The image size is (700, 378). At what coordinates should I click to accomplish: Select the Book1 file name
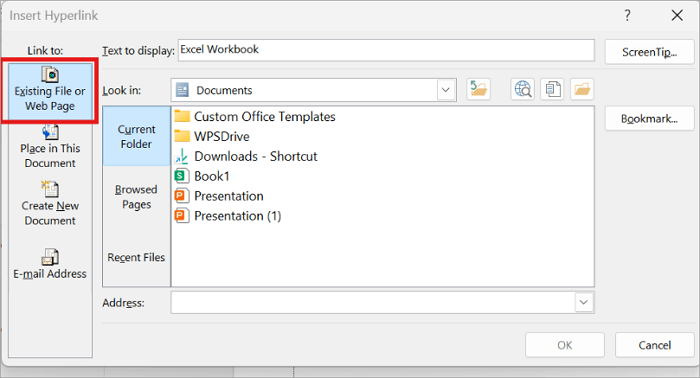click(x=212, y=176)
